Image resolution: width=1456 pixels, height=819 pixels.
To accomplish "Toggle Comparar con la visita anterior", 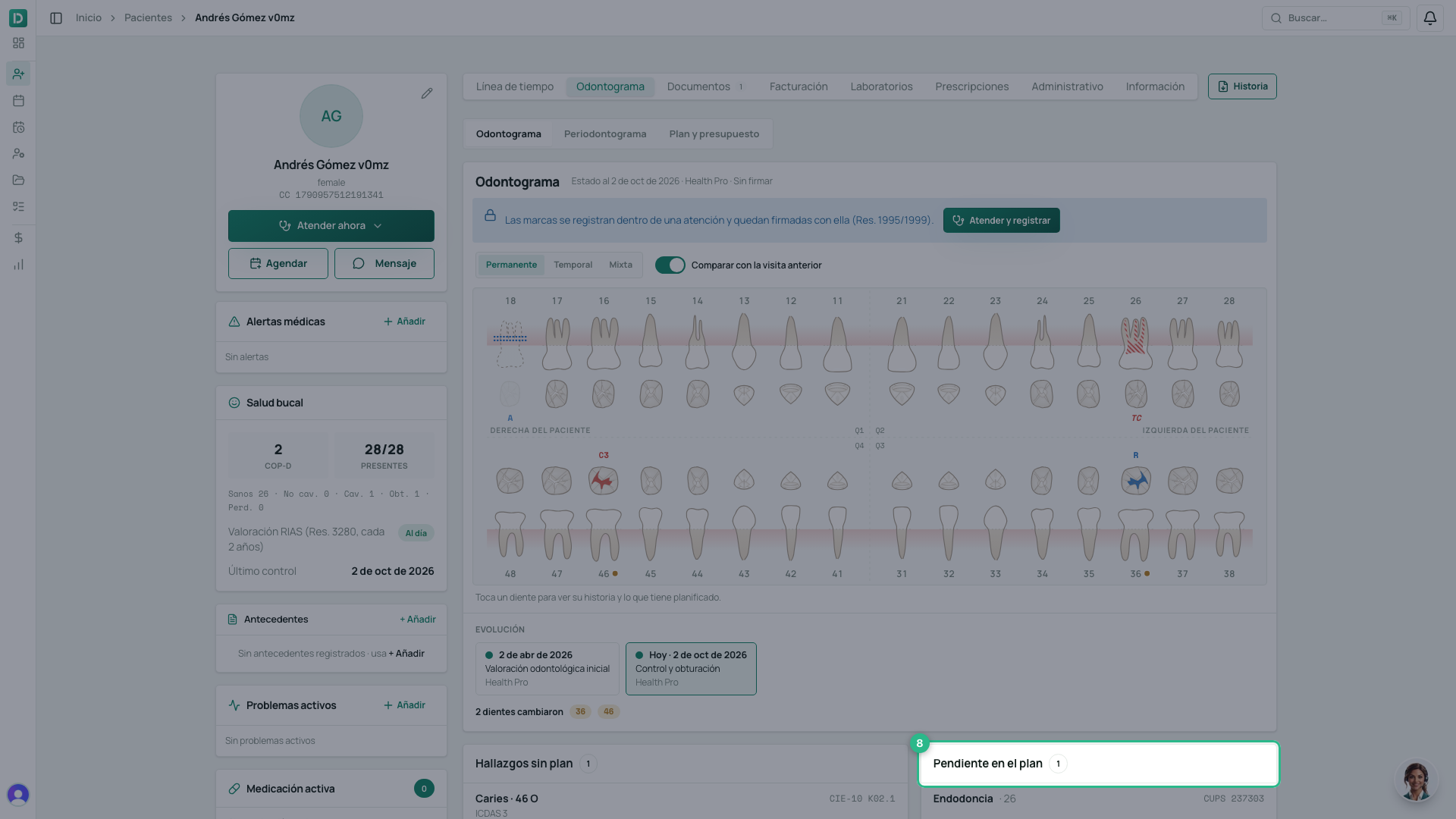I will click(x=670, y=265).
